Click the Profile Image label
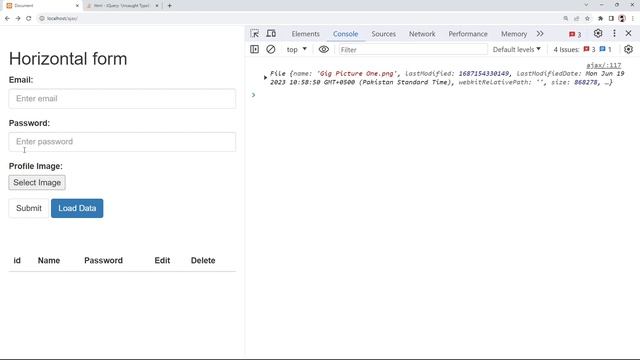This screenshot has width=640, height=360. (x=36, y=166)
